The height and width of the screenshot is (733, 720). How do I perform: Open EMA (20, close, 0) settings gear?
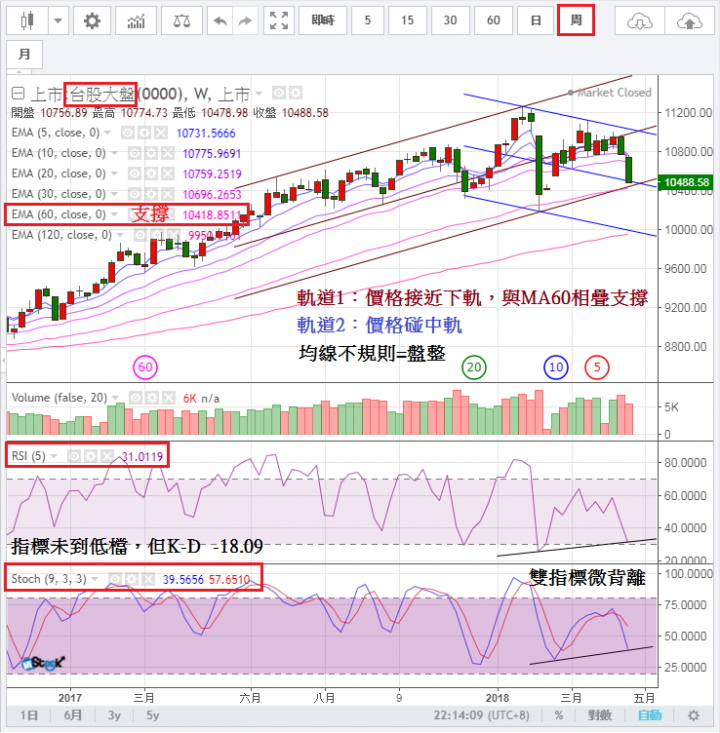[x=151, y=174]
